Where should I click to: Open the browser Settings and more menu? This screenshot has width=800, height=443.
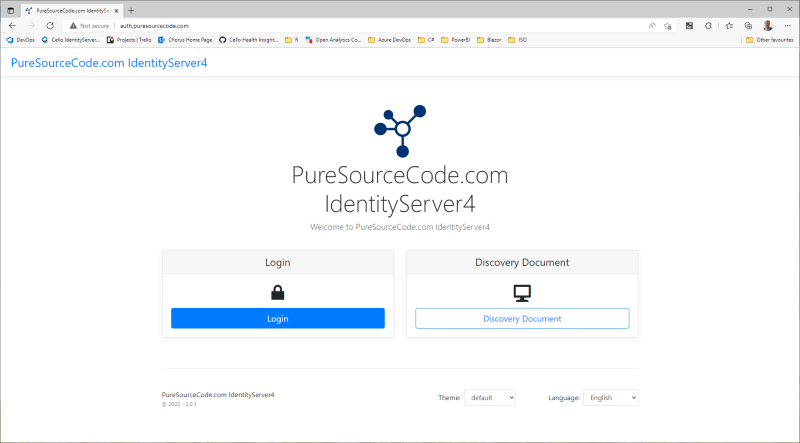(x=787, y=26)
